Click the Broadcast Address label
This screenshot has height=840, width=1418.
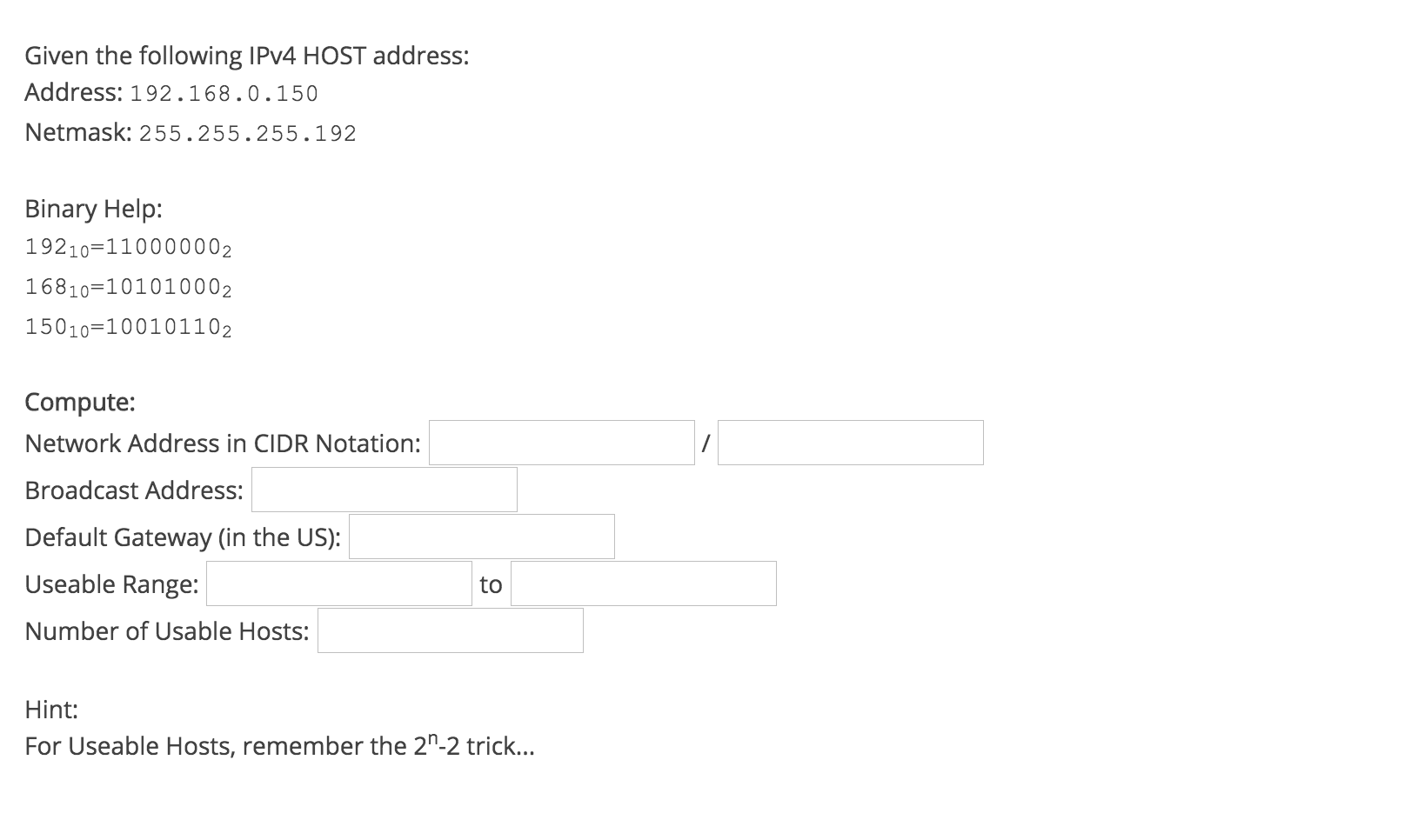click(134, 490)
